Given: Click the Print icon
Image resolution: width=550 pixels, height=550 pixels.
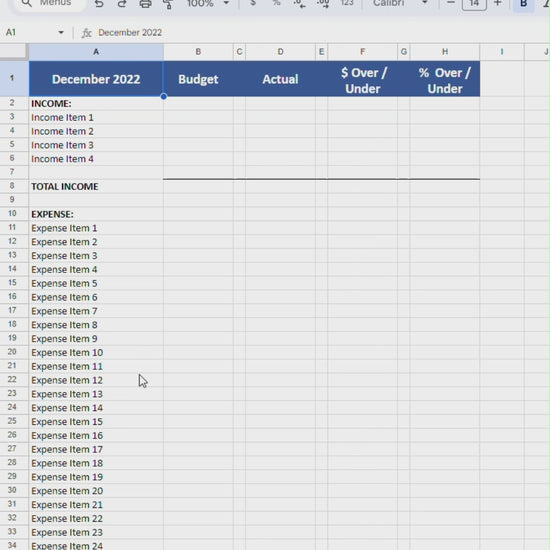Looking at the screenshot, I should [145, 4].
